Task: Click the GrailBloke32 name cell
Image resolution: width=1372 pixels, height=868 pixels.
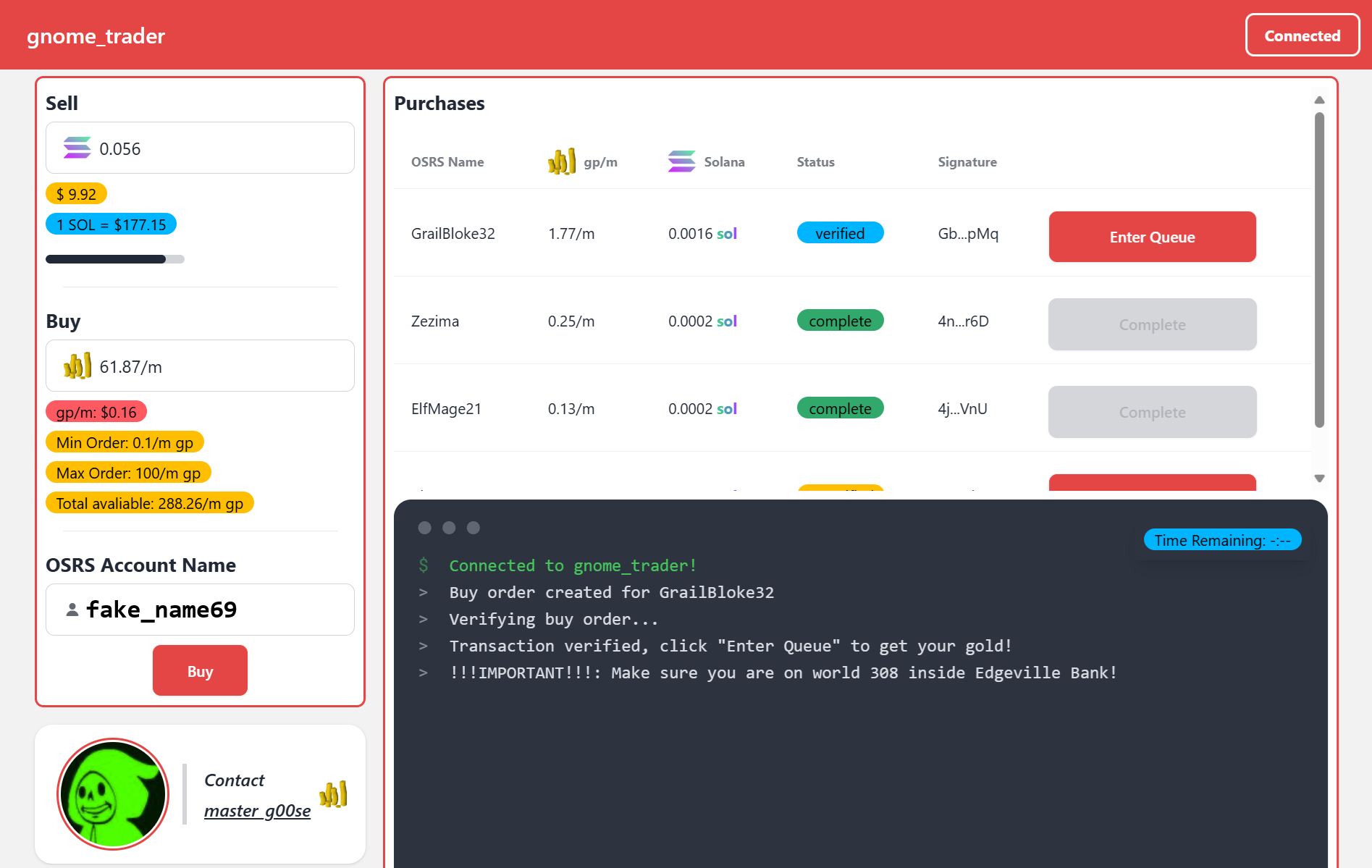Action: pyautogui.click(x=453, y=234)
